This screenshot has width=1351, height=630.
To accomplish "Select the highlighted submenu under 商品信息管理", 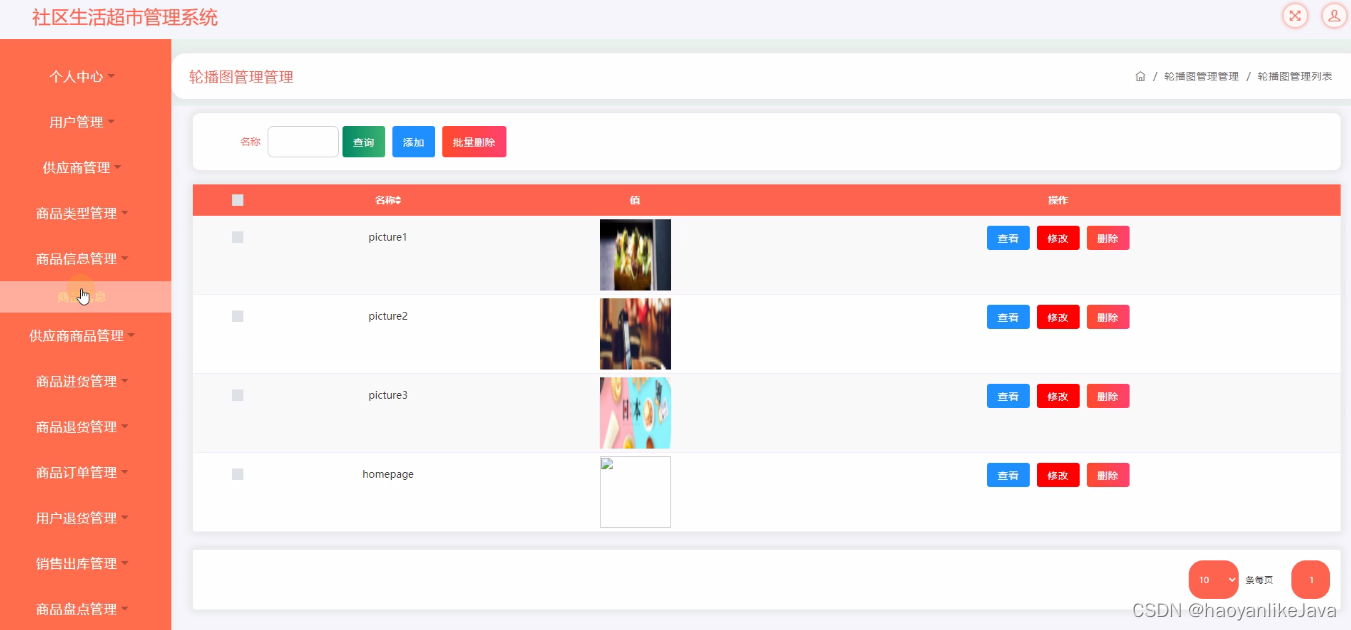I will 85,297.
